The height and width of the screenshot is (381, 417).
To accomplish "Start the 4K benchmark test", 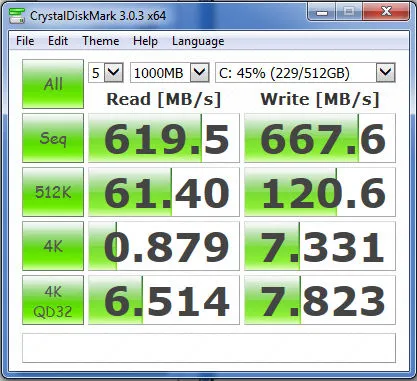I will coord(53,246).
